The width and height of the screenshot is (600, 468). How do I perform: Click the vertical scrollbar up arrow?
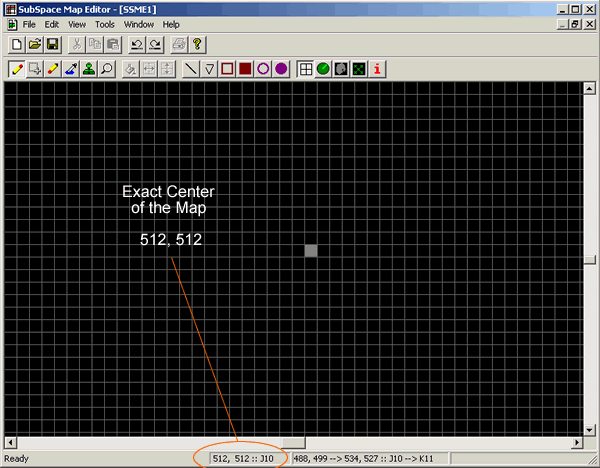[x=589, y=88]
